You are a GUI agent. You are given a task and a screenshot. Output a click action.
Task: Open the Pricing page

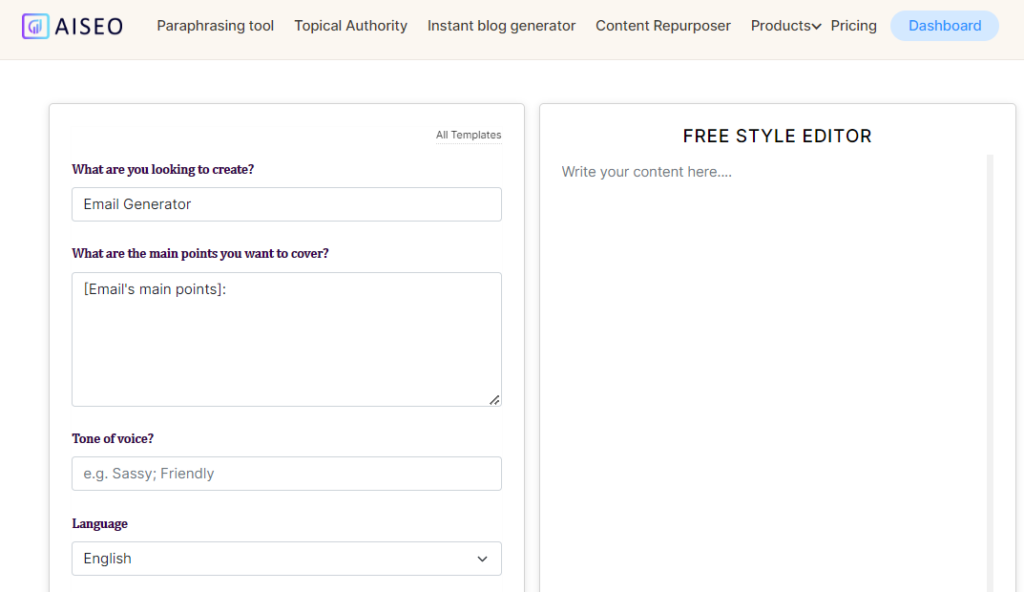point(853,26)
